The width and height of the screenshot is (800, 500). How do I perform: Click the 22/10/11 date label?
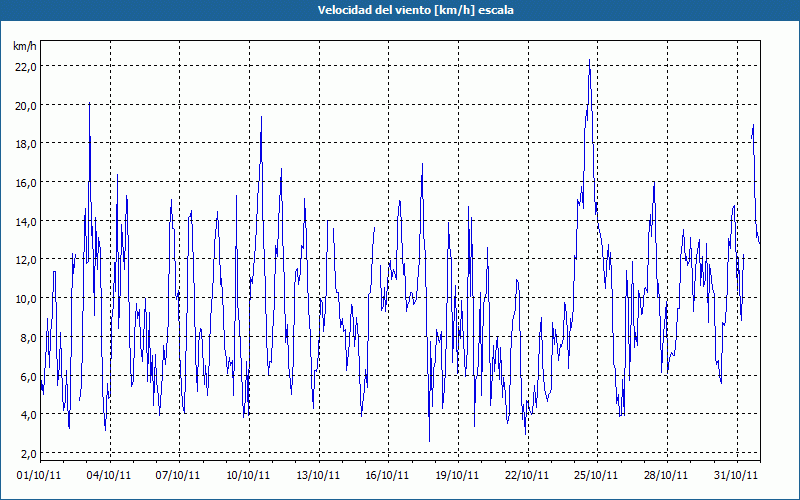pyautogui.click(x=527, y=475)
